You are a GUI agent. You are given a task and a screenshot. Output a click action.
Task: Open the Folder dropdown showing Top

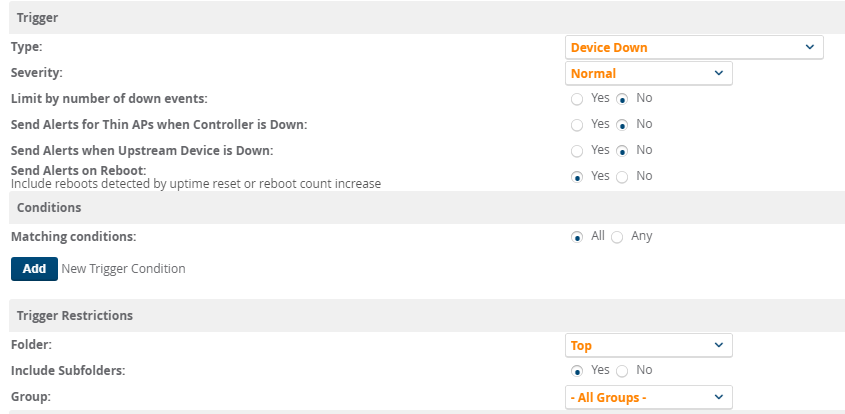[x=648, y=345]
